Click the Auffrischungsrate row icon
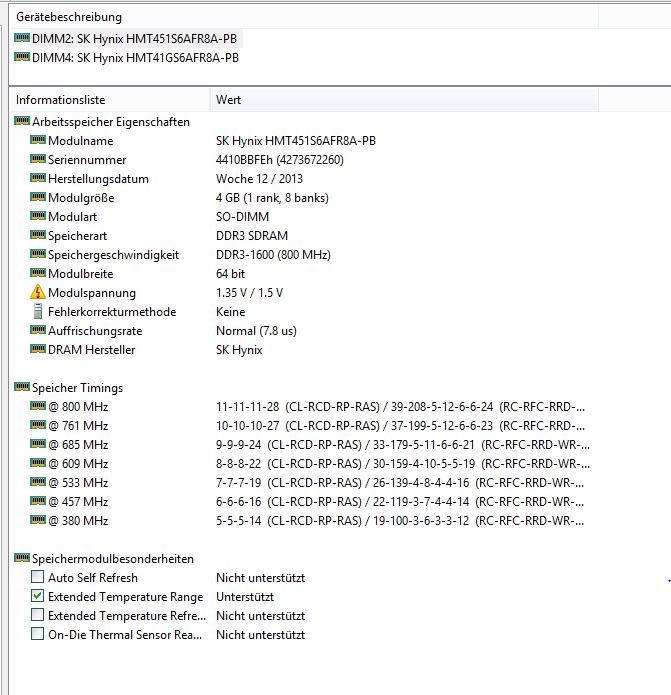The height and width of the screenshot is (695, 671). [x=38, y=330]
